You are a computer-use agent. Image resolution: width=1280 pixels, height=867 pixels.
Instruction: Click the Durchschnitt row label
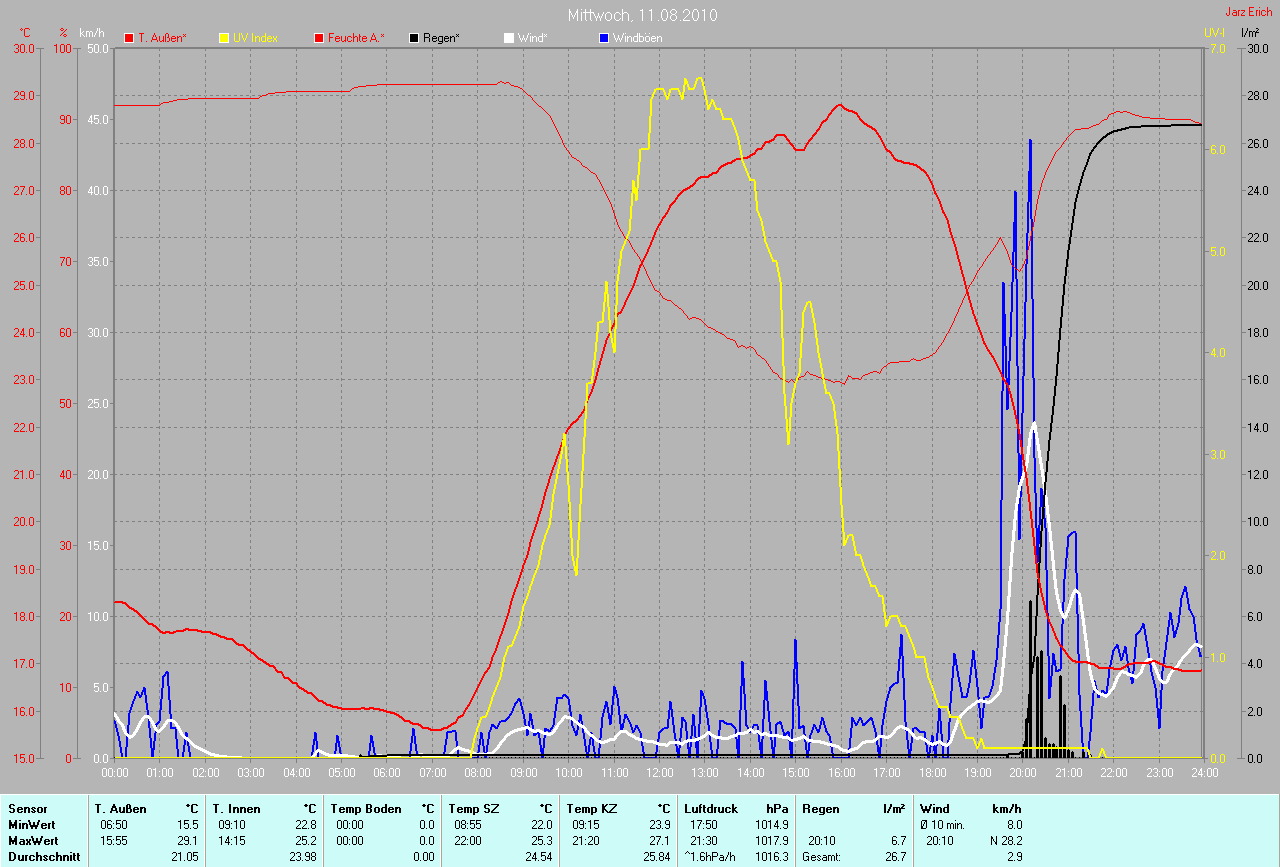[x=43, y=857]
